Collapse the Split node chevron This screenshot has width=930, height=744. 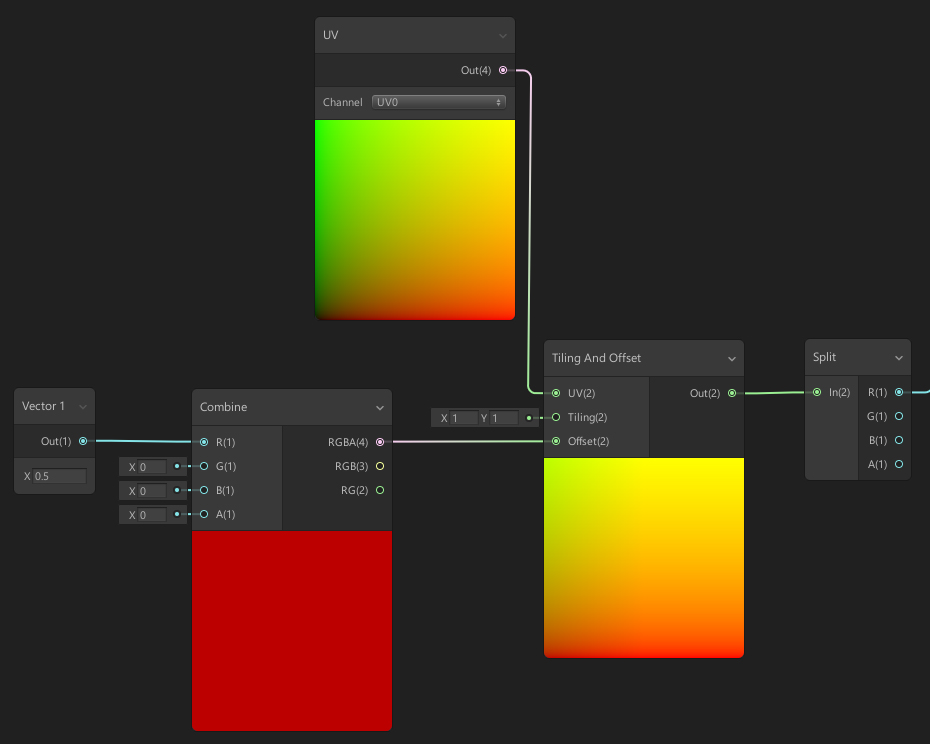(899, 358)
